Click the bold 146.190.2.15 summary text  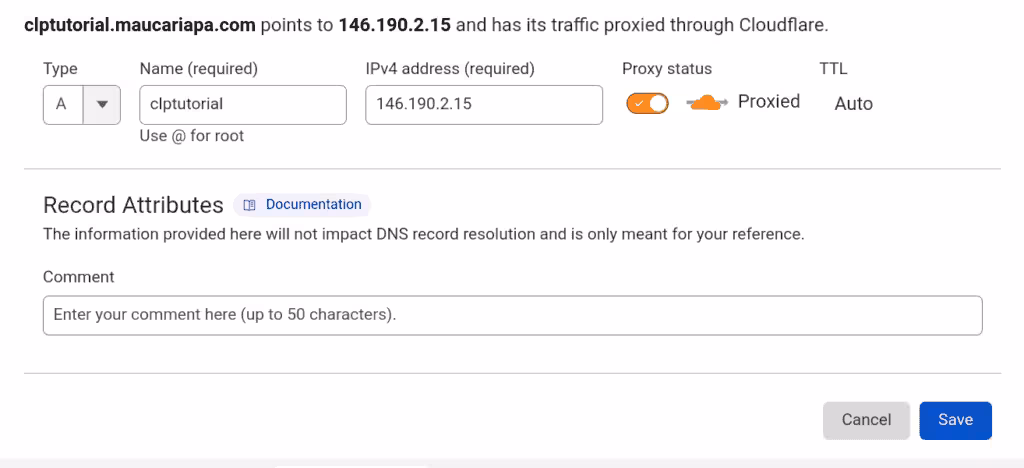pyautogui.click(x=395, y=26)
